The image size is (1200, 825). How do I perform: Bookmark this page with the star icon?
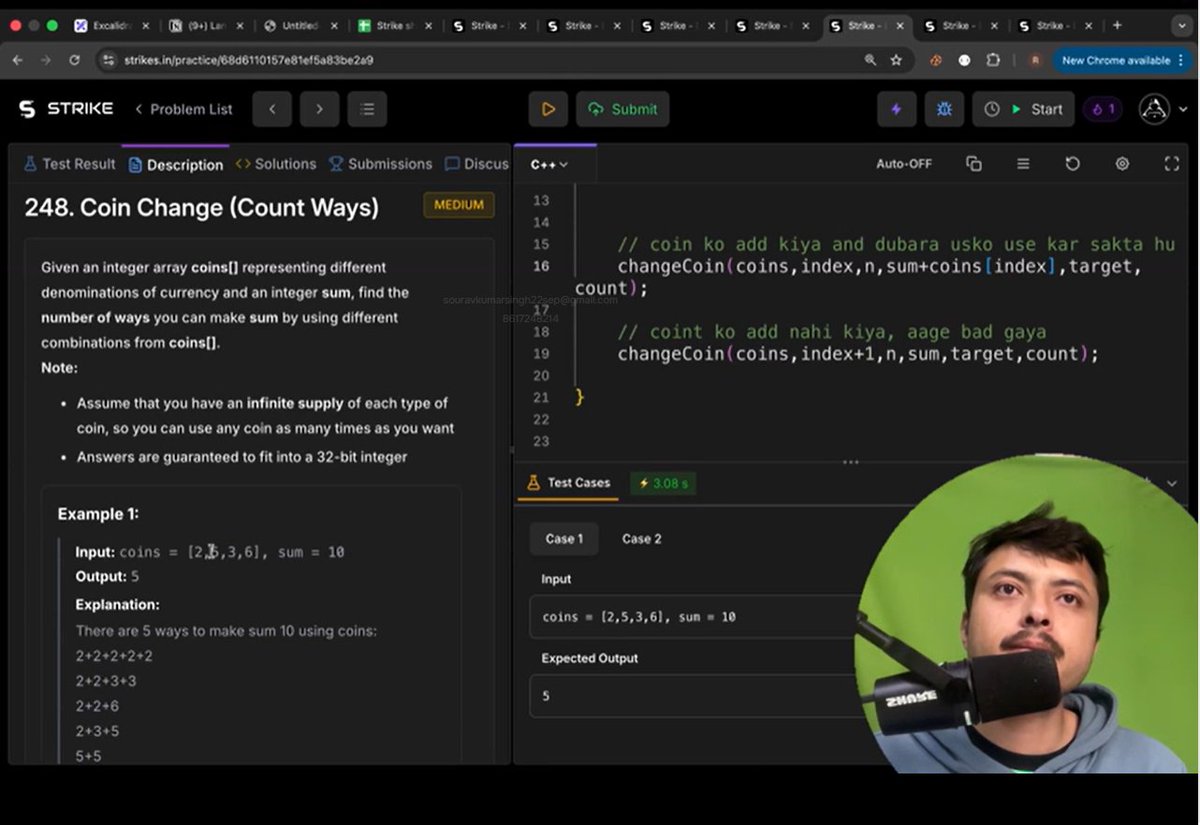(x=896, y=60)
